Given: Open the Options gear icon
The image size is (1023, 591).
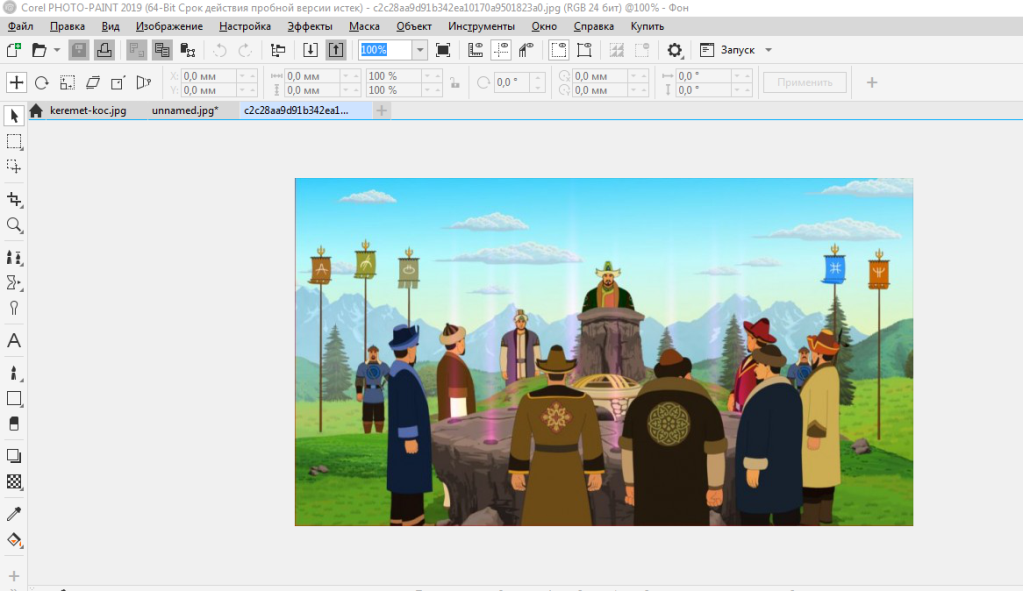Looking at the screenshot, I should coord(675,50).
